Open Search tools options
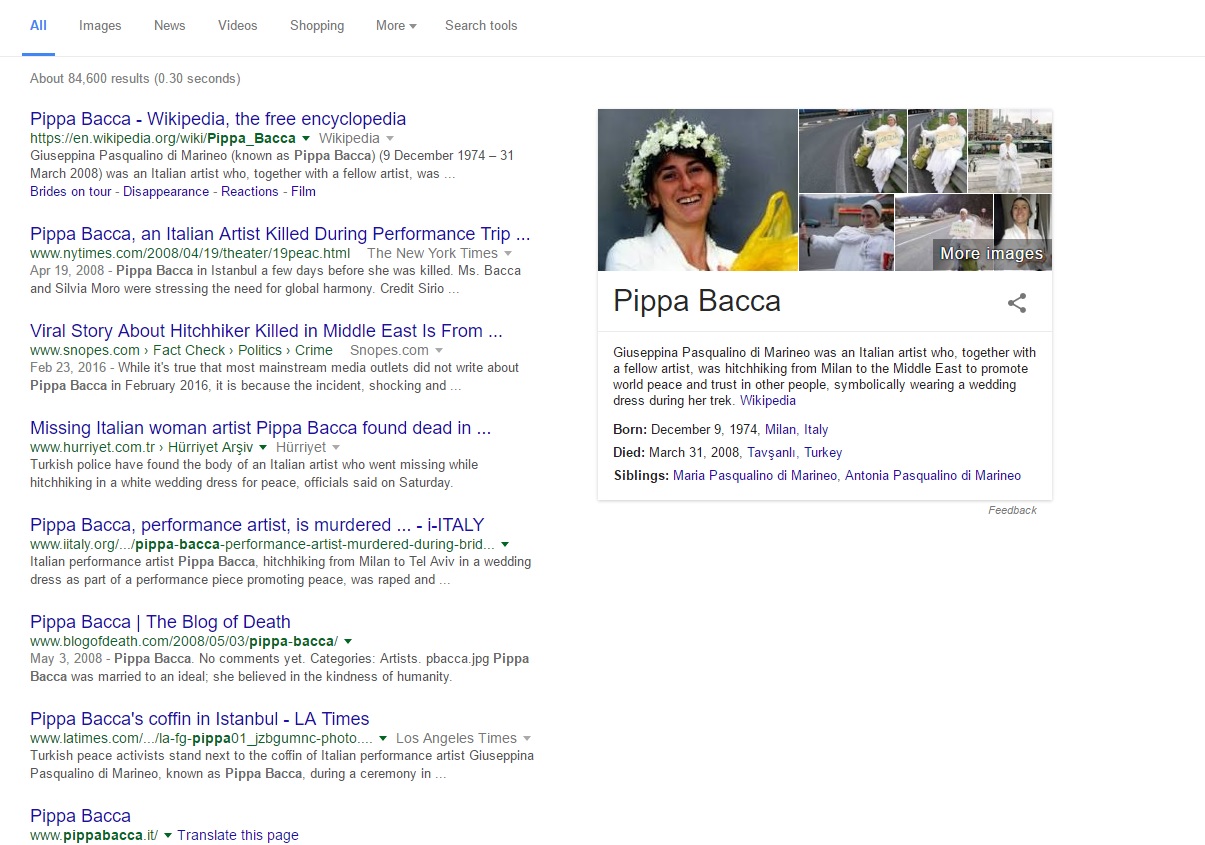 (x=481, y=26)
